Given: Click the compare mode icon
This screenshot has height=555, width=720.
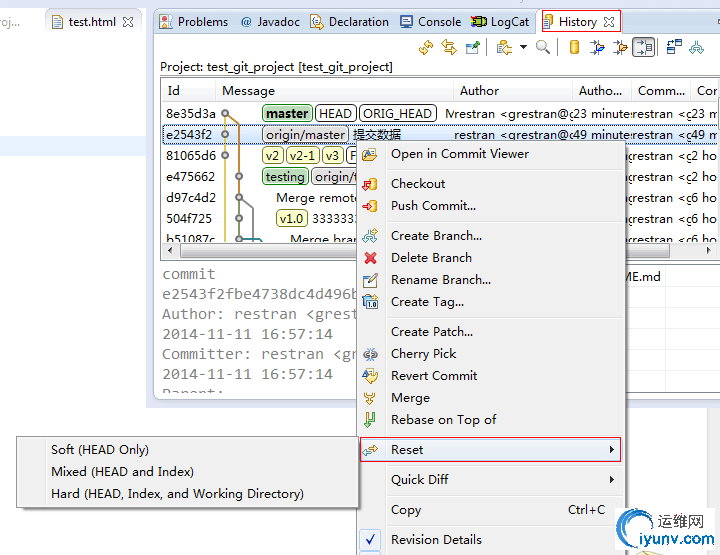Looking at the screenshot, I should coord(674,47).
